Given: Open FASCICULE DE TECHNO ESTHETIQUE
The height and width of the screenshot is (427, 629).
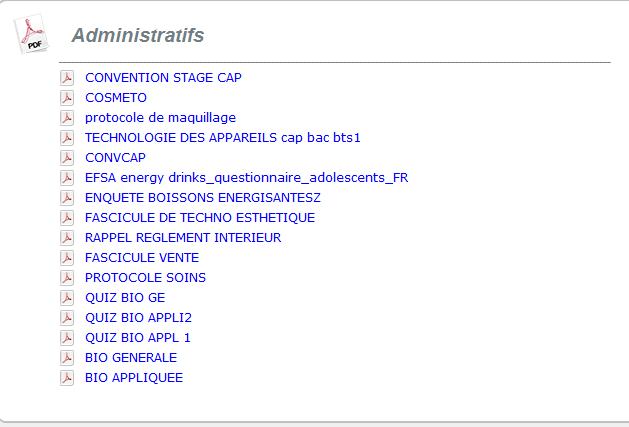Looking at the screenshot, I should (x=199, y=218).
